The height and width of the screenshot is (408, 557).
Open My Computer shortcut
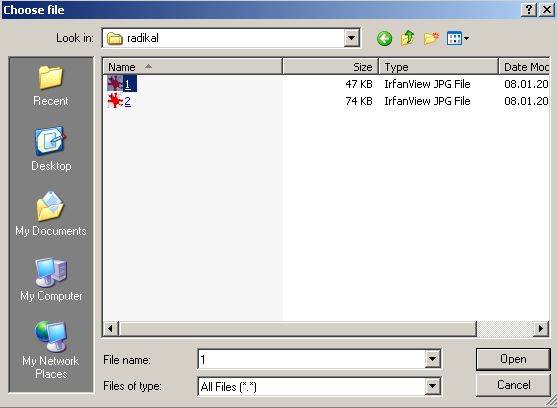tap(51, 279)
